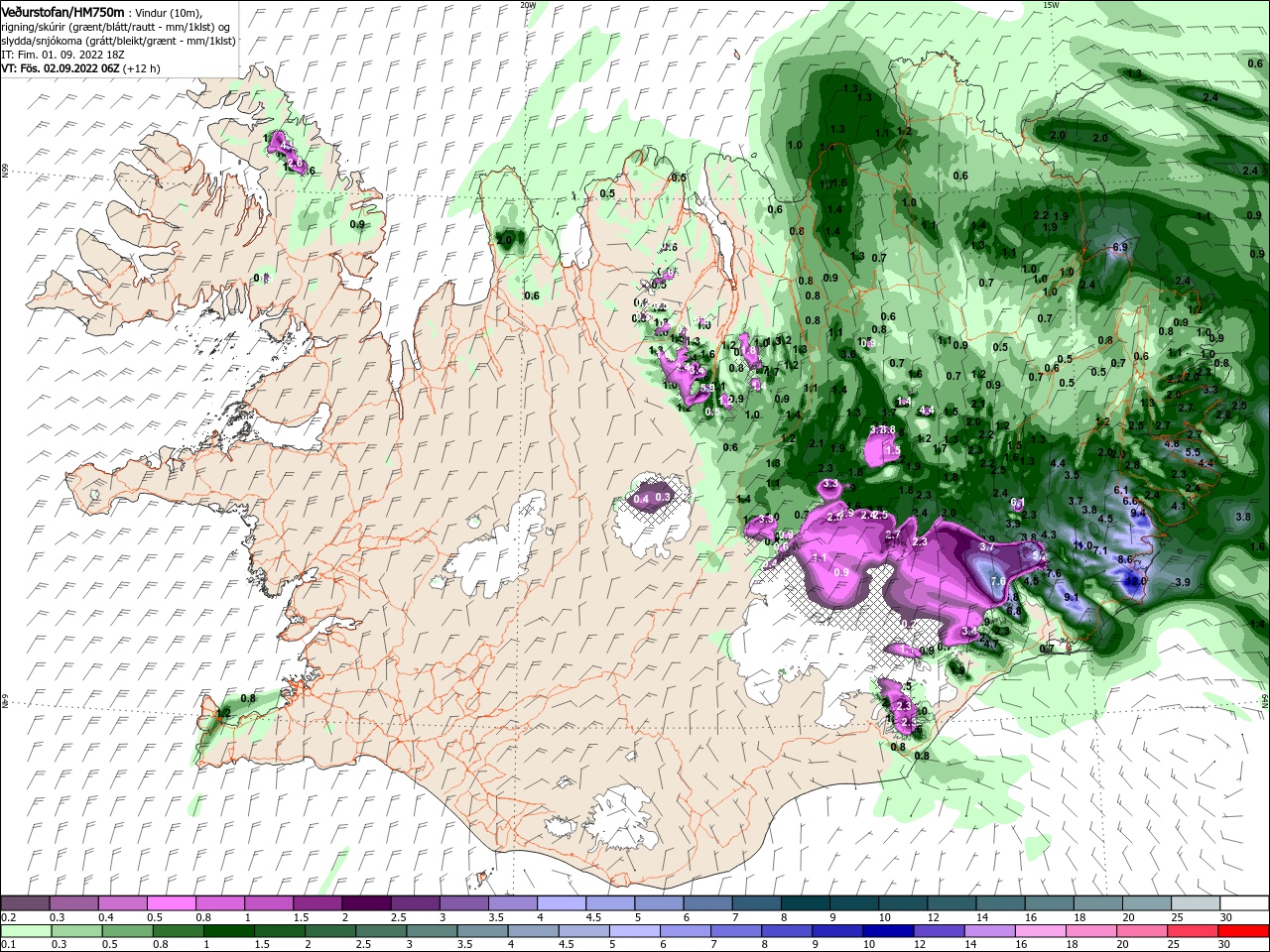Select the 9.4 value label on the map
The height and width of the screenshot is (952, 1270).
1138,513
